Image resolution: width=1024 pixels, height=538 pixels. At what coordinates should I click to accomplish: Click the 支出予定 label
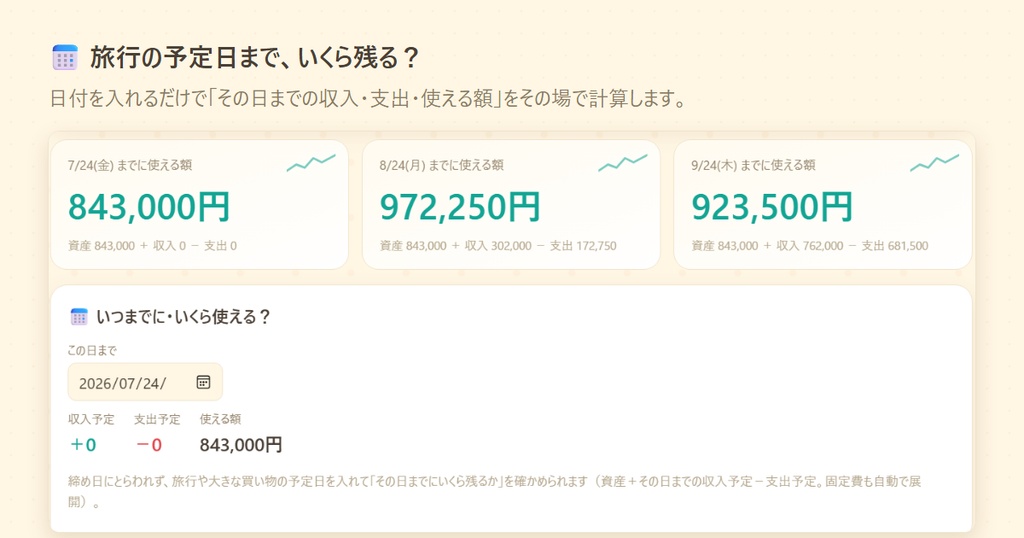click(x=157, y=419)
